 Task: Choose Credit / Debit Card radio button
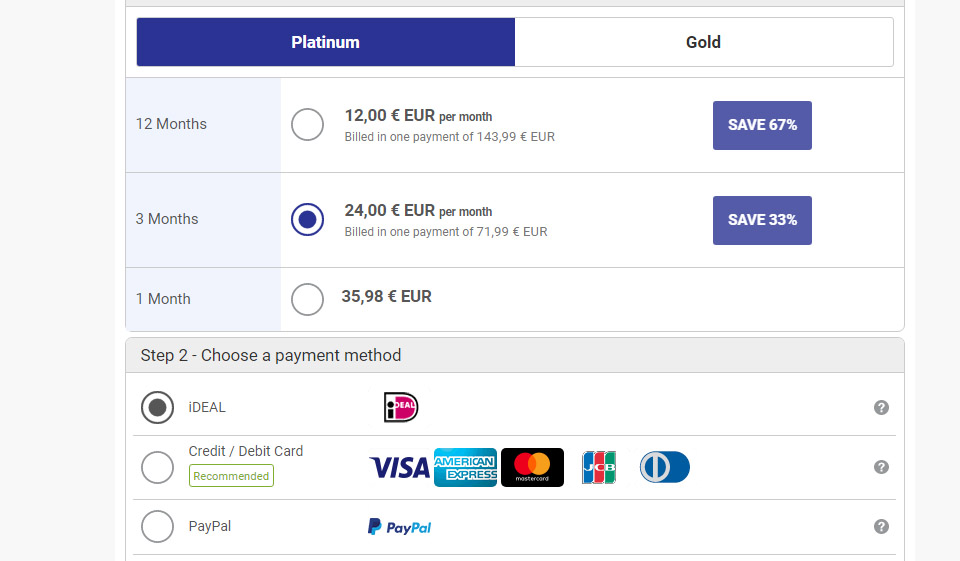point(157,467)
